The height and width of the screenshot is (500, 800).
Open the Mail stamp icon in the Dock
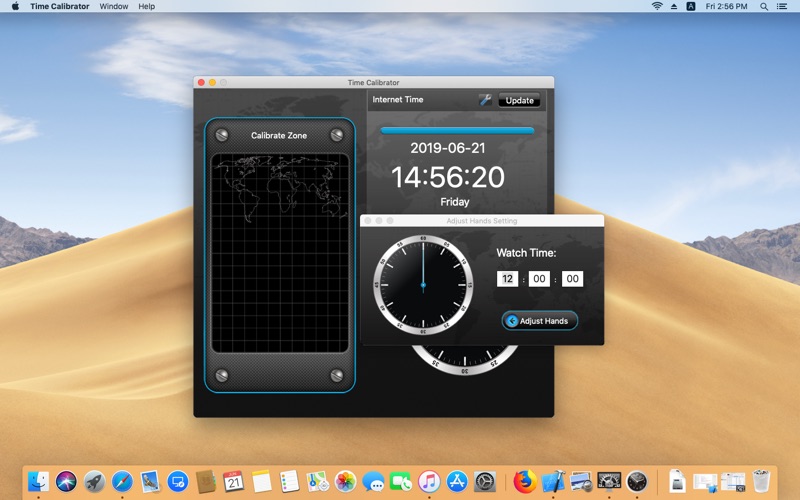150,481
